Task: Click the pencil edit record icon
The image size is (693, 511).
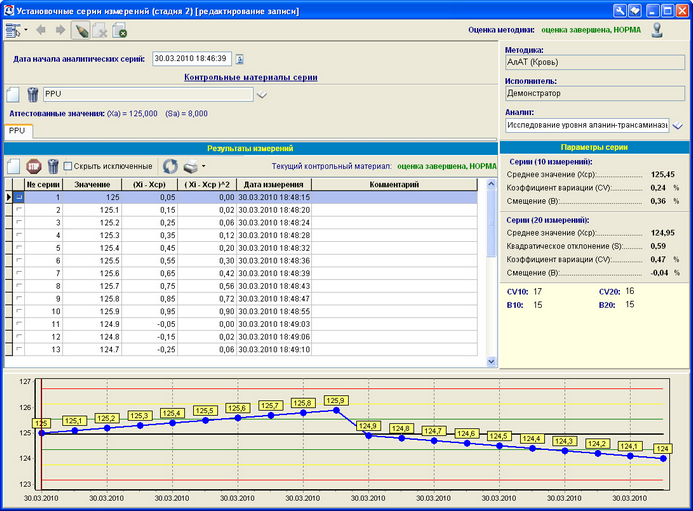Action: click(x=81, y=30)
